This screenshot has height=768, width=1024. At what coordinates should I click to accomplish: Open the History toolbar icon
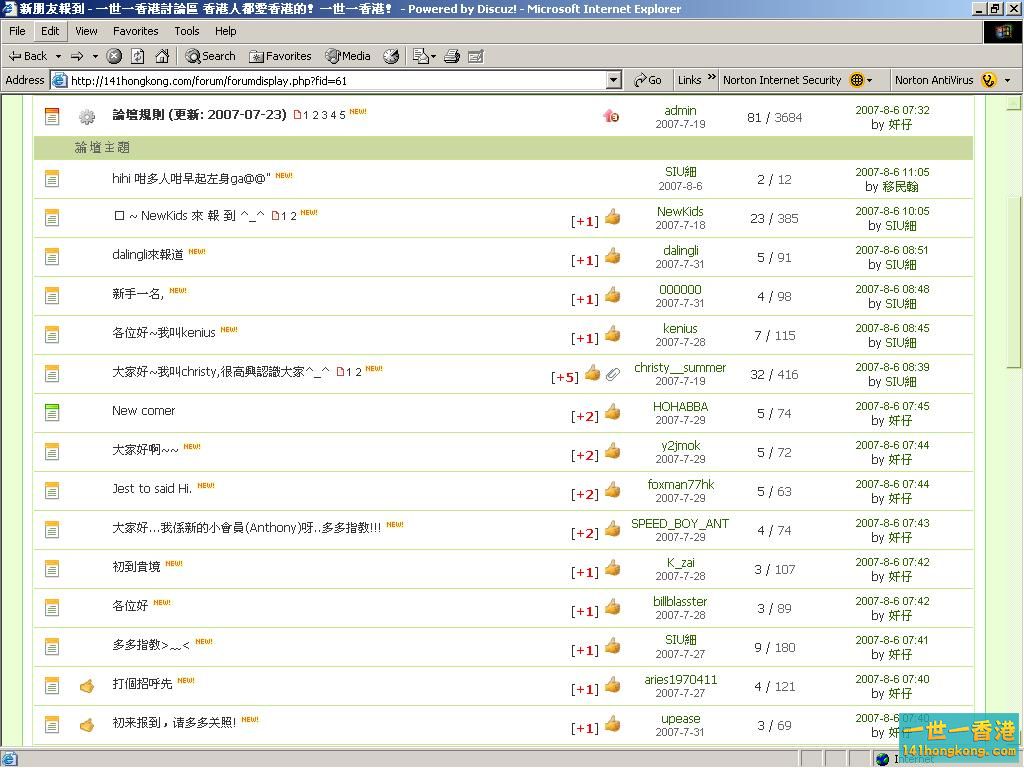click(x=391, y=56)
